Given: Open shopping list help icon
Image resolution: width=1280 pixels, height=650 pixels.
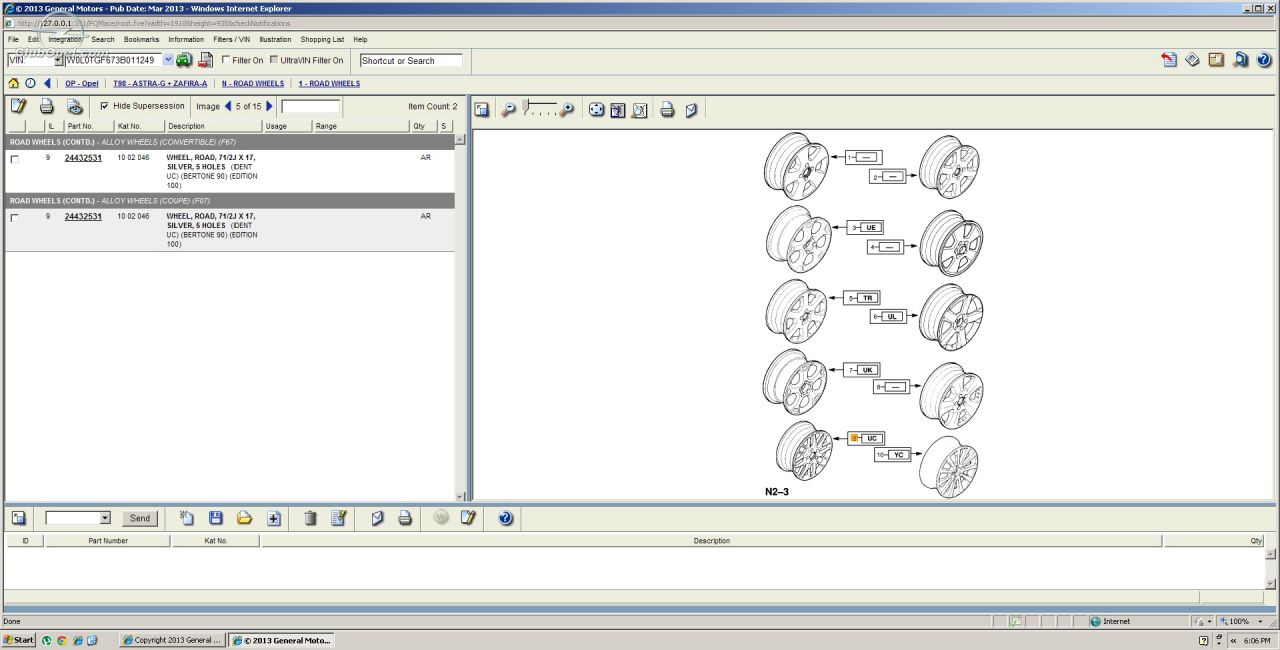Looking at the screenshot, I should point(505,518).
